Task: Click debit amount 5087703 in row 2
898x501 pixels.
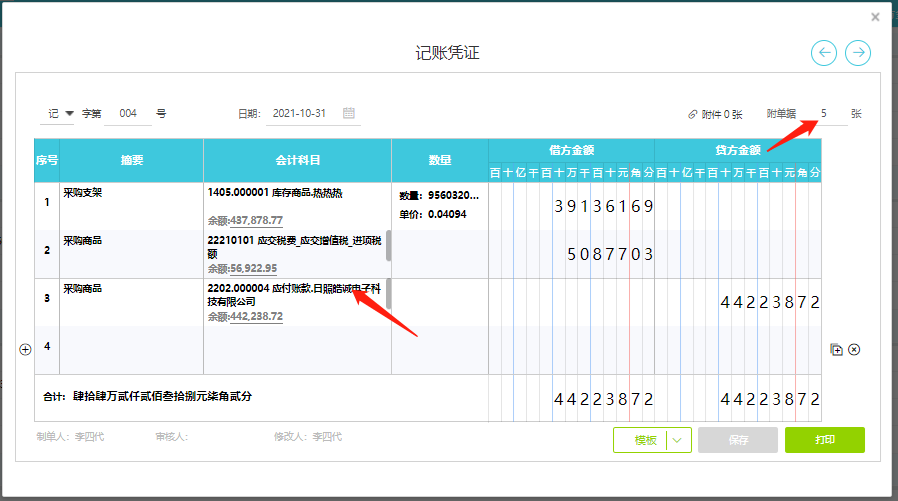Action: pos(610,254)
